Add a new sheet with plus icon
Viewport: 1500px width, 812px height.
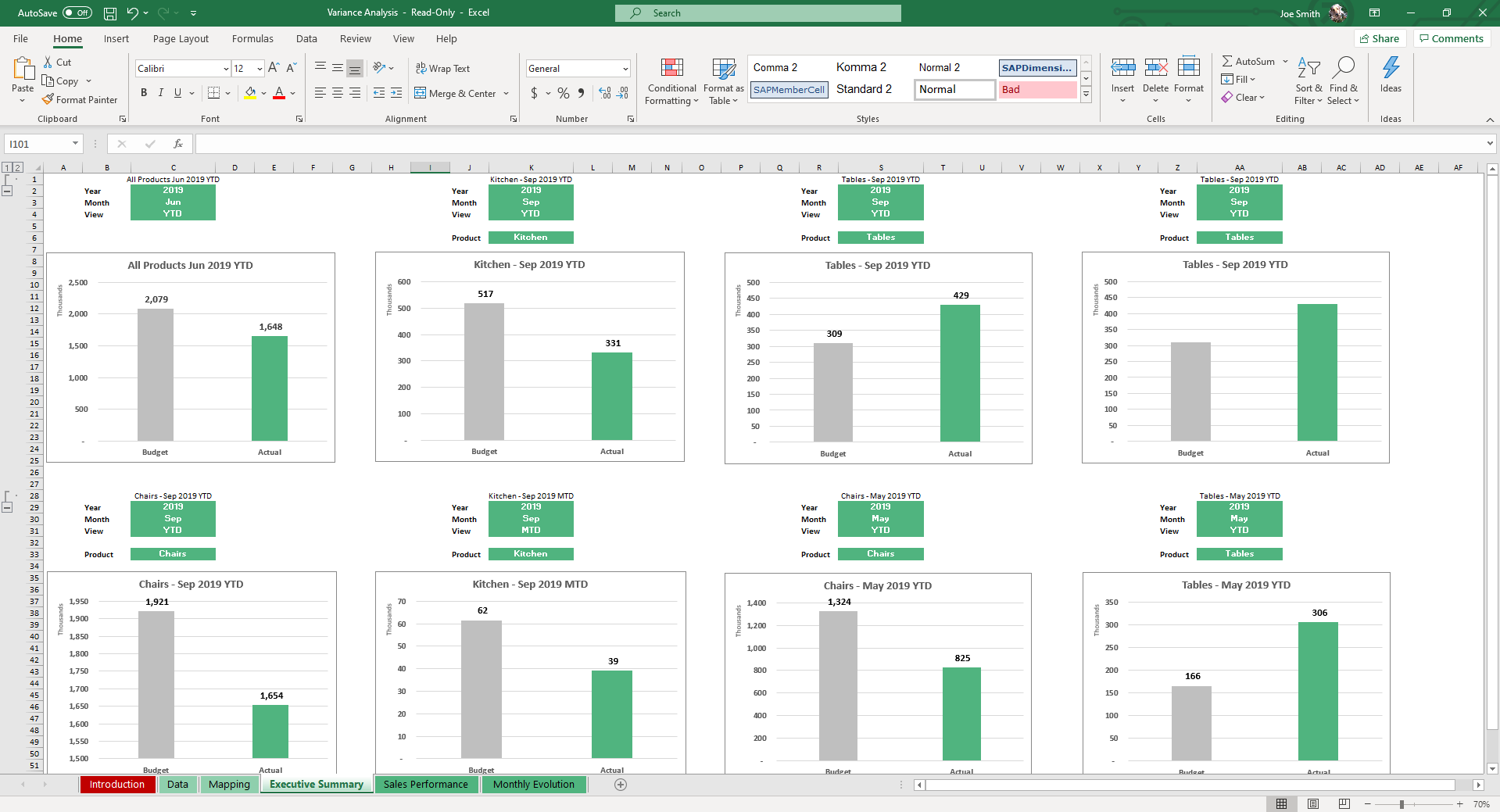pos(621,785)
